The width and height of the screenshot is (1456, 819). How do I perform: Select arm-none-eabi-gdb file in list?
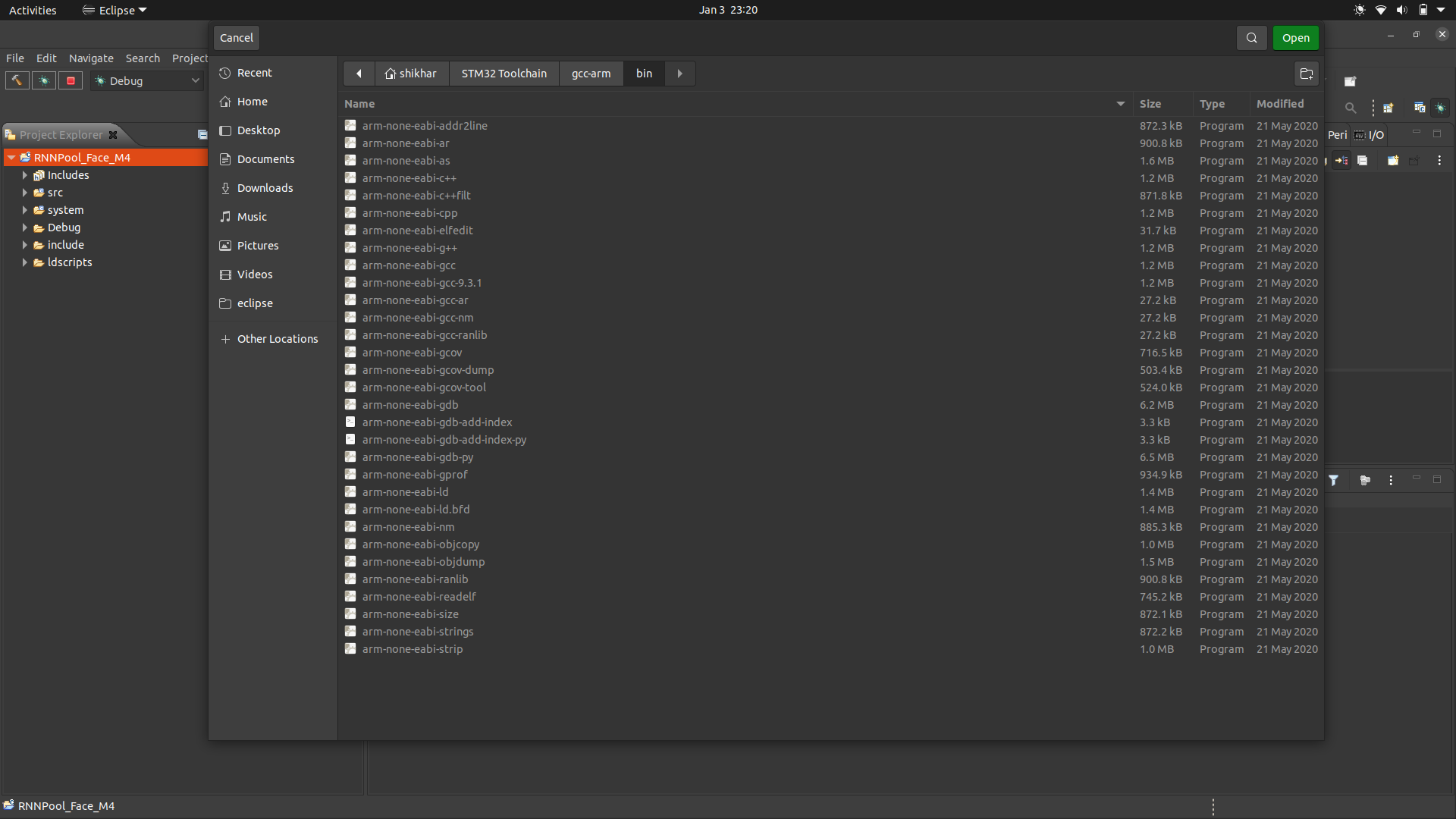[409, 405]
